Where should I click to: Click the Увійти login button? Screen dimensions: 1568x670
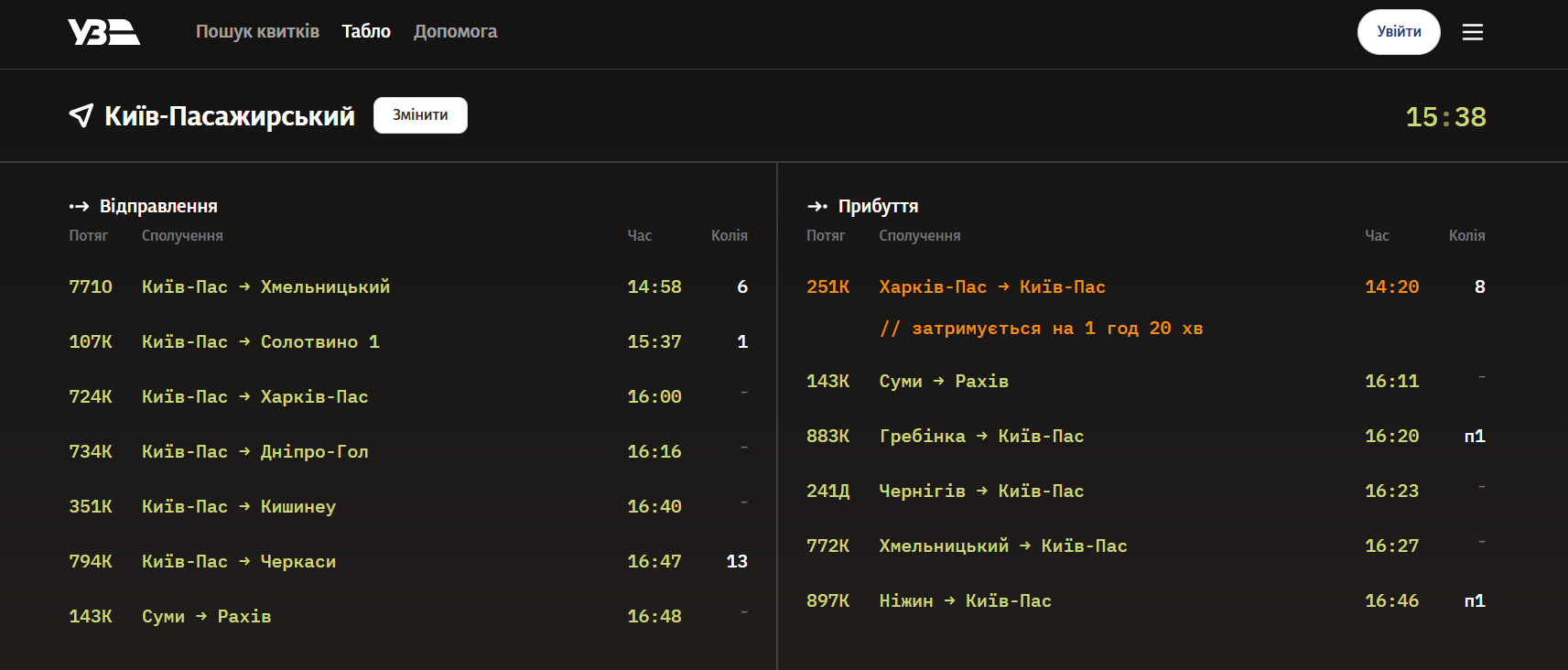1399,32
